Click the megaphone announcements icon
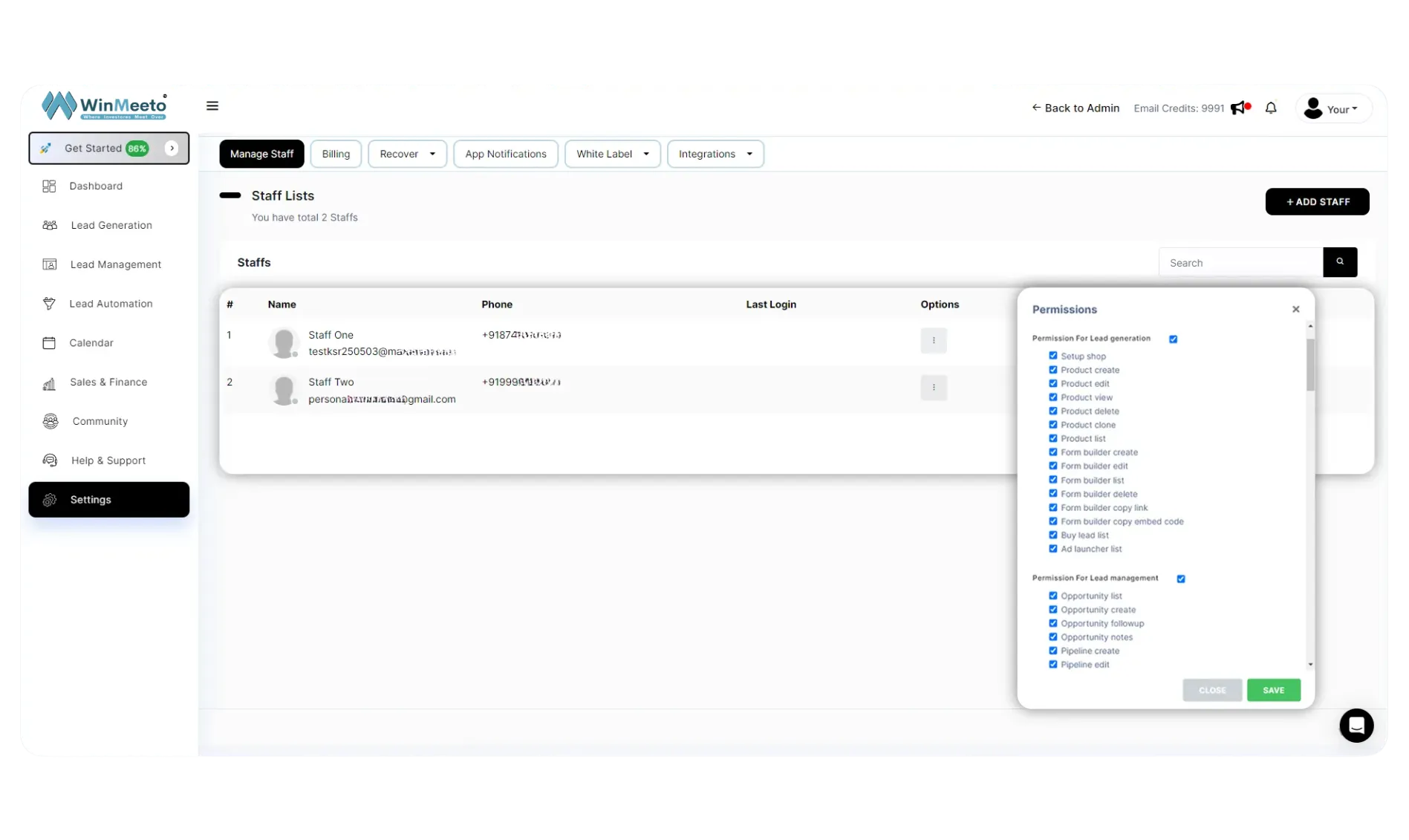This screenshot has height=840, width=1409. [x=1239, y=108]
